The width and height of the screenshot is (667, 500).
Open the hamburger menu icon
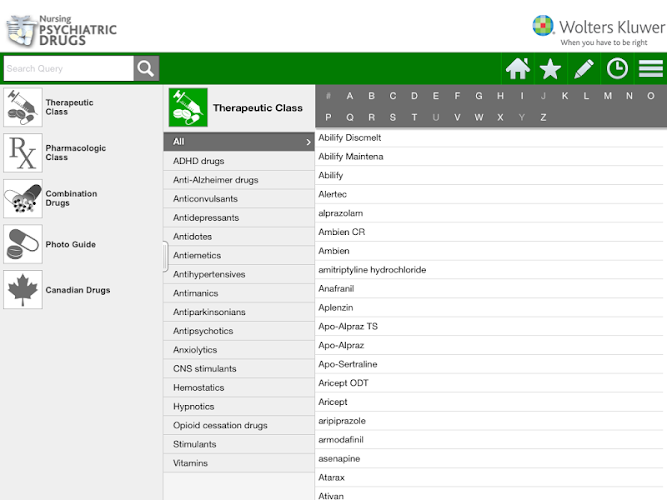pos(650,69)
